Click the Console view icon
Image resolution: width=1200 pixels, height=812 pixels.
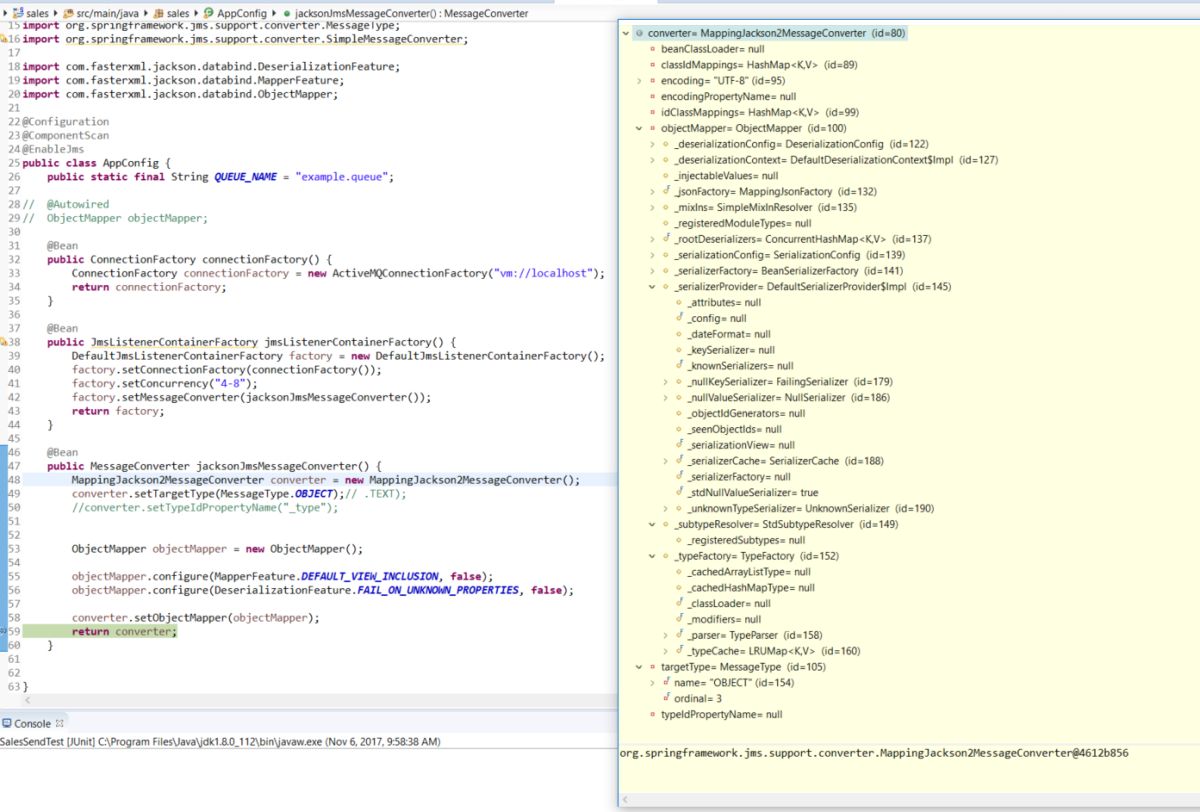coord(7,723)
